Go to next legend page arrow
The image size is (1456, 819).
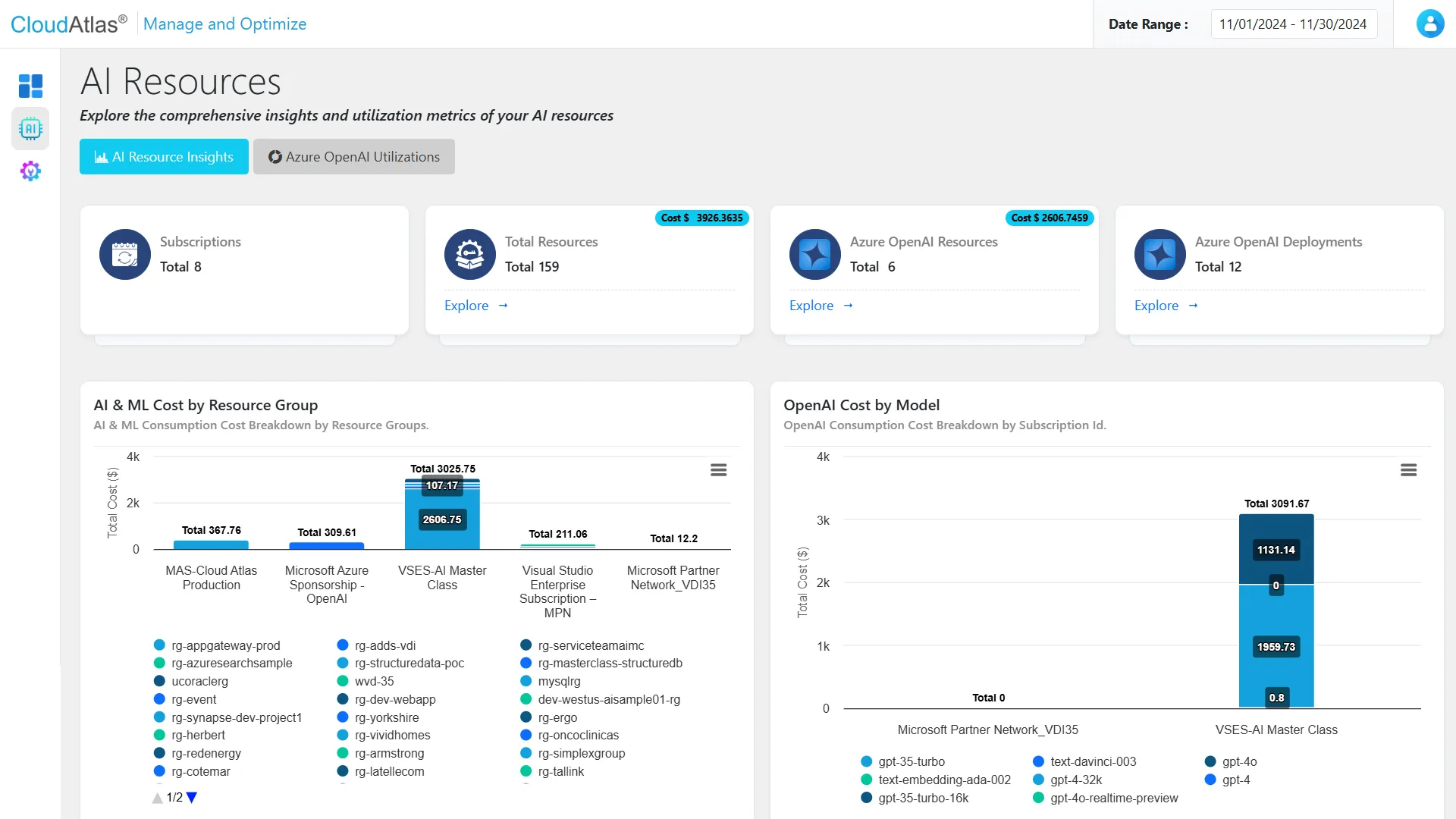click(192, 798)
